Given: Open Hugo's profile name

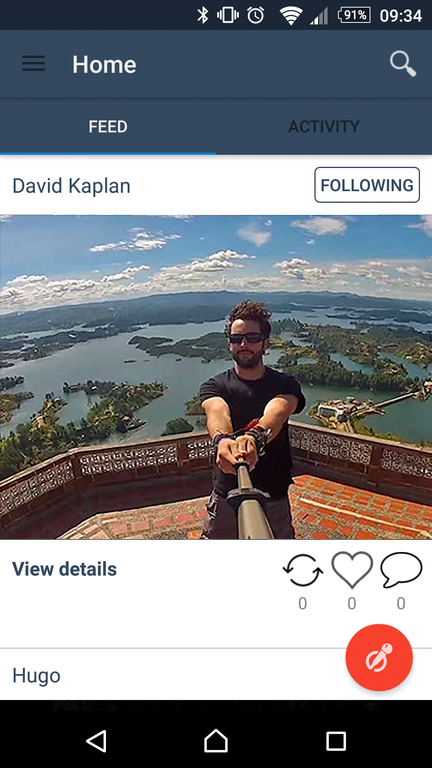Looking at the screenshot, I should 36,675.
